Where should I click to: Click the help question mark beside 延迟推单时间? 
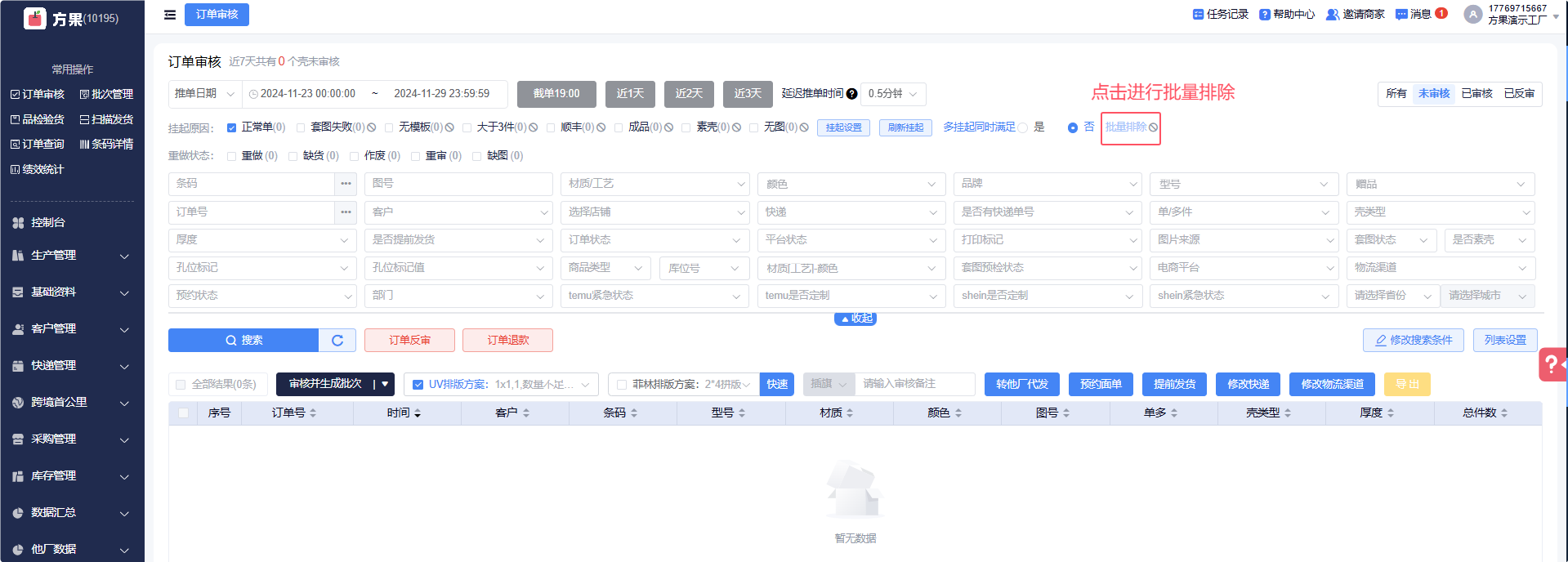pos(852,94)
